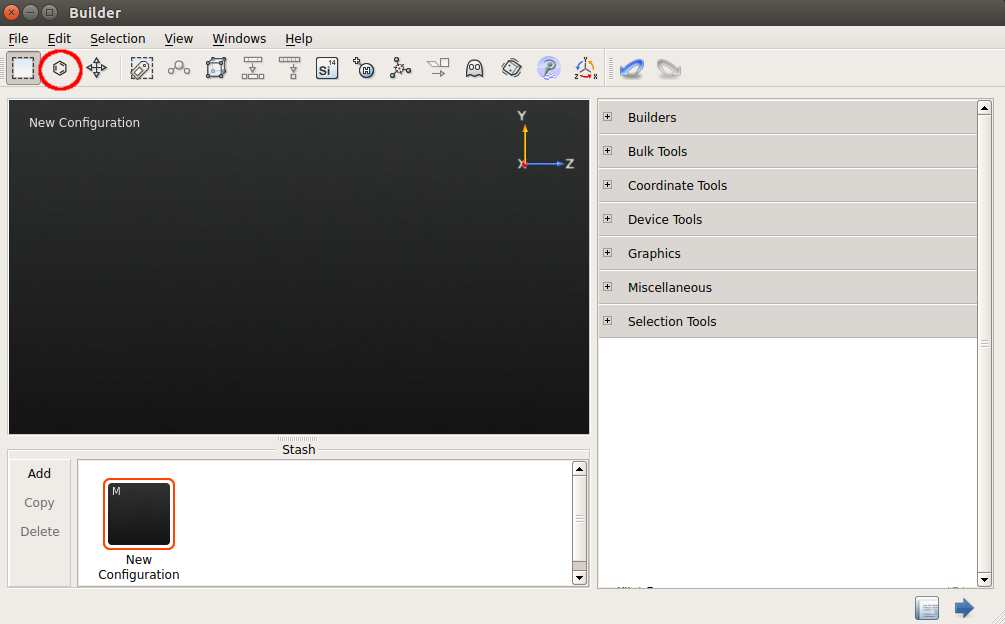Click the Copy button in Stash
Viewport: 1005px width, 624px height.
coord(39,503)
